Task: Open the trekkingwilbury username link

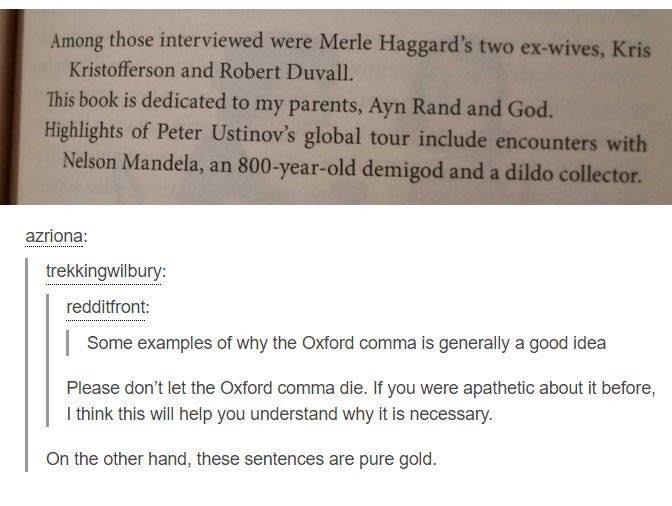Action: (x=106, y=271)
